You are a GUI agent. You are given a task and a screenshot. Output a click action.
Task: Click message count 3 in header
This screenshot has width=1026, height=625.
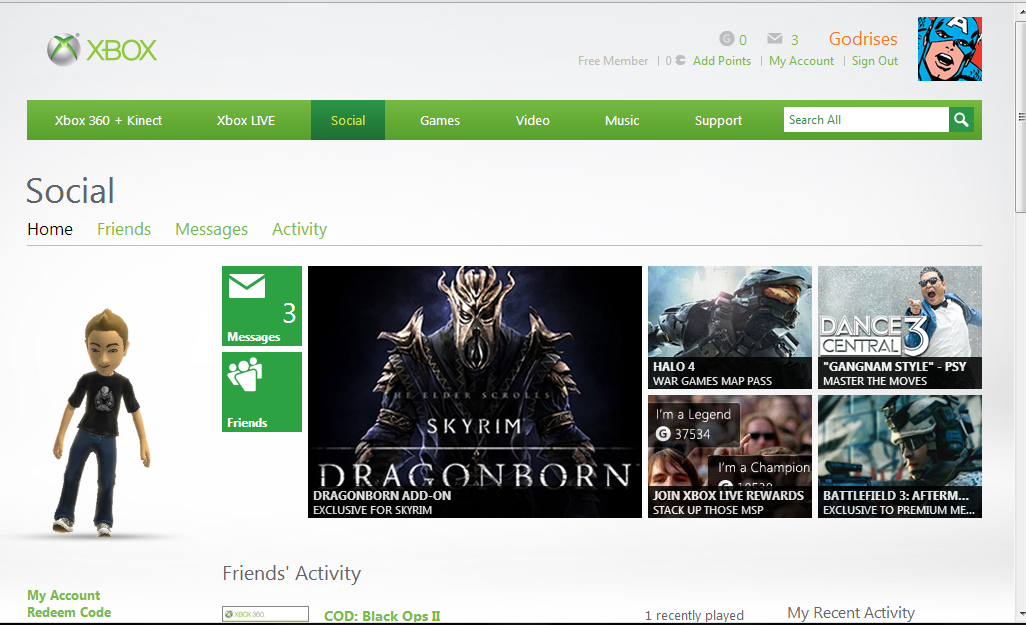tap(794, 40)
